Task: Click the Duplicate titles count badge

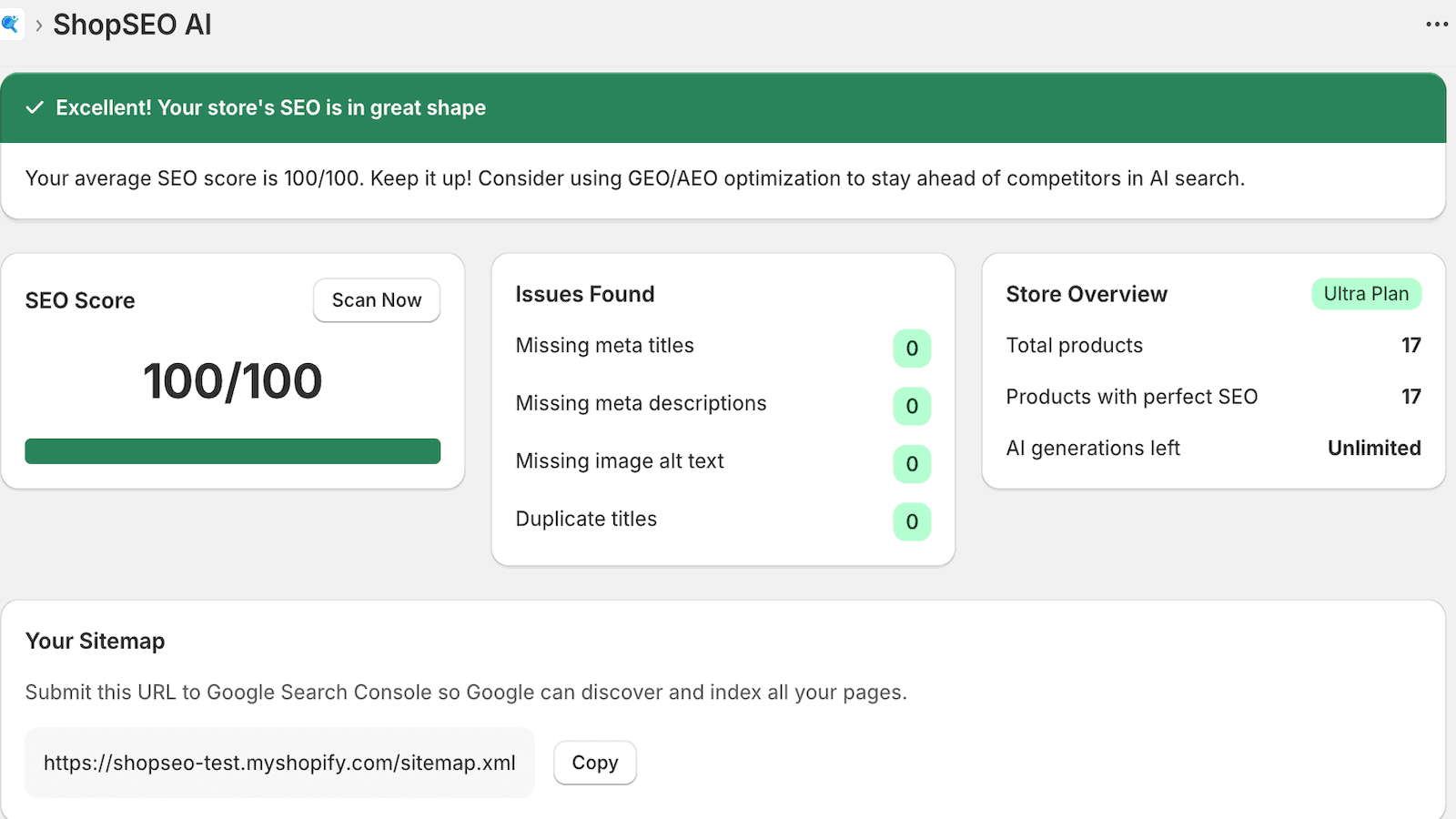Action: (912, 522)
